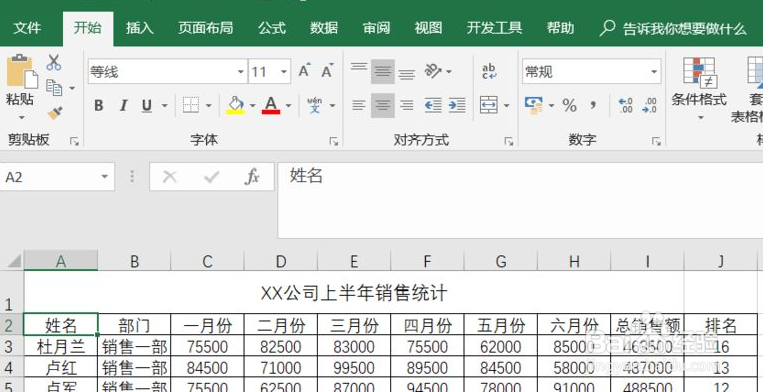This screenshot has width=763, height=392.
Task: Select column C header
Action: tap(208, 261)
